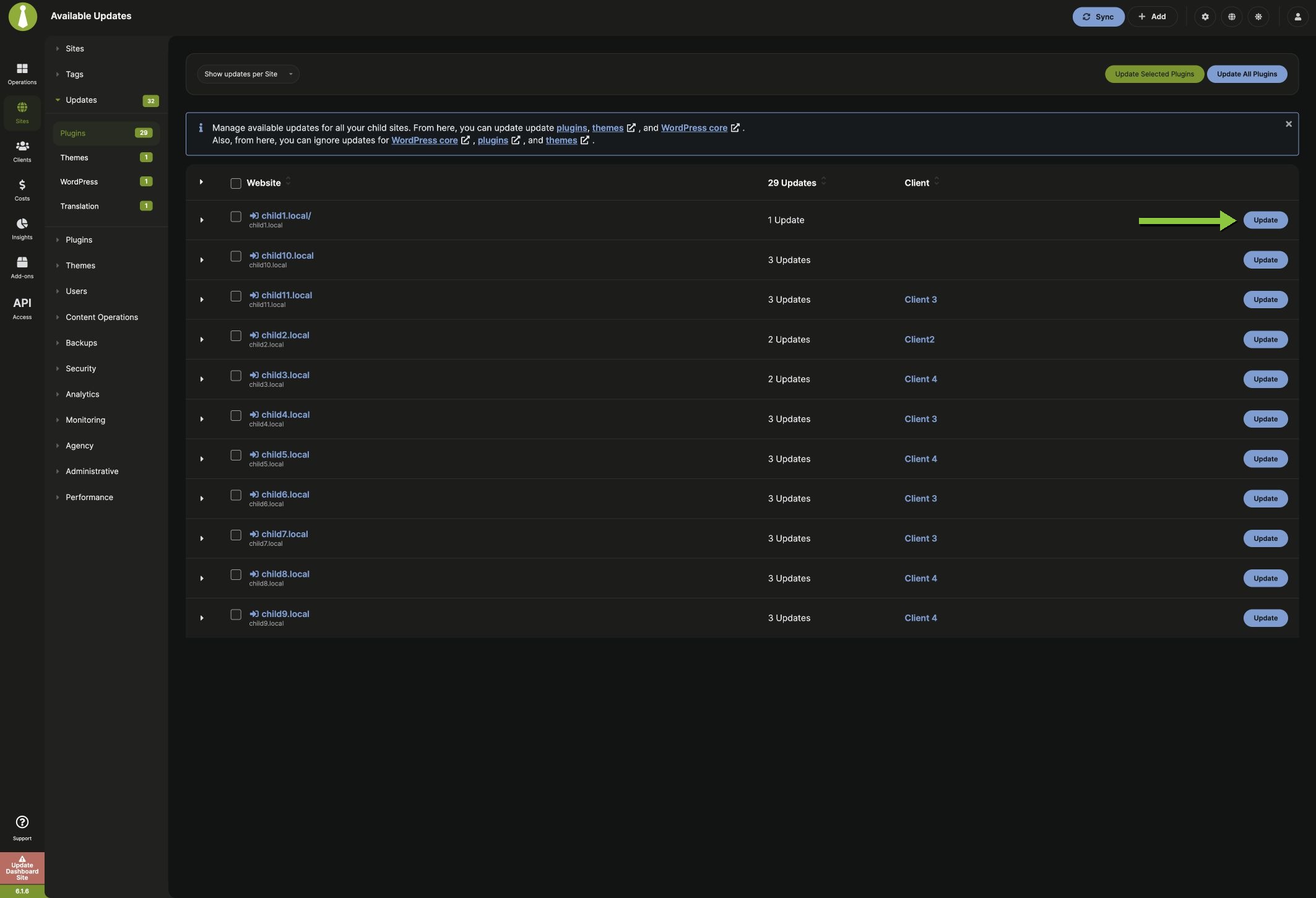Update plugins for child1.local/
Viewport: 1316px width, 898px height.
pos(1265,220)
